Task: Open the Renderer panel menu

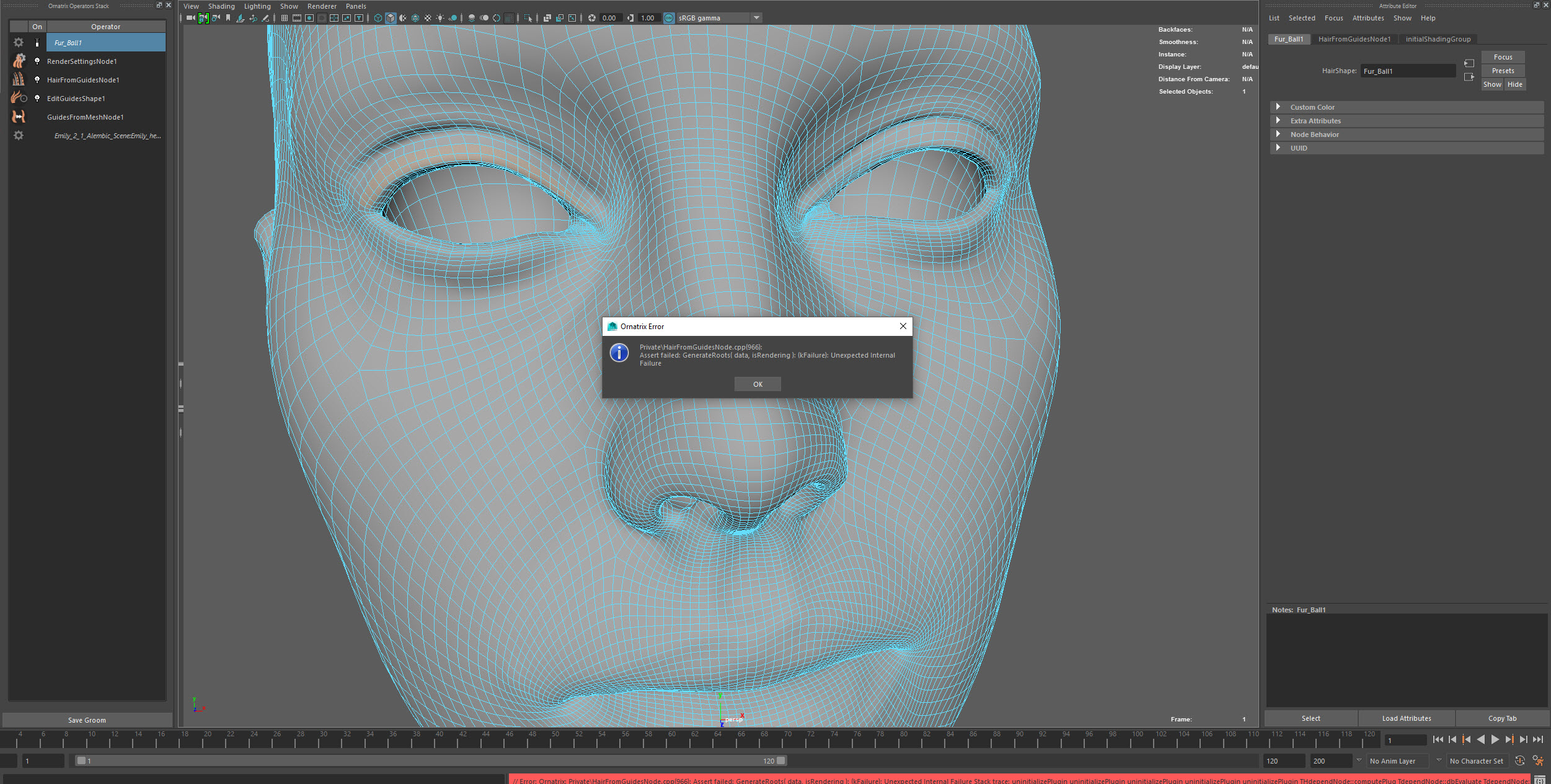Action: coord(322,6)
